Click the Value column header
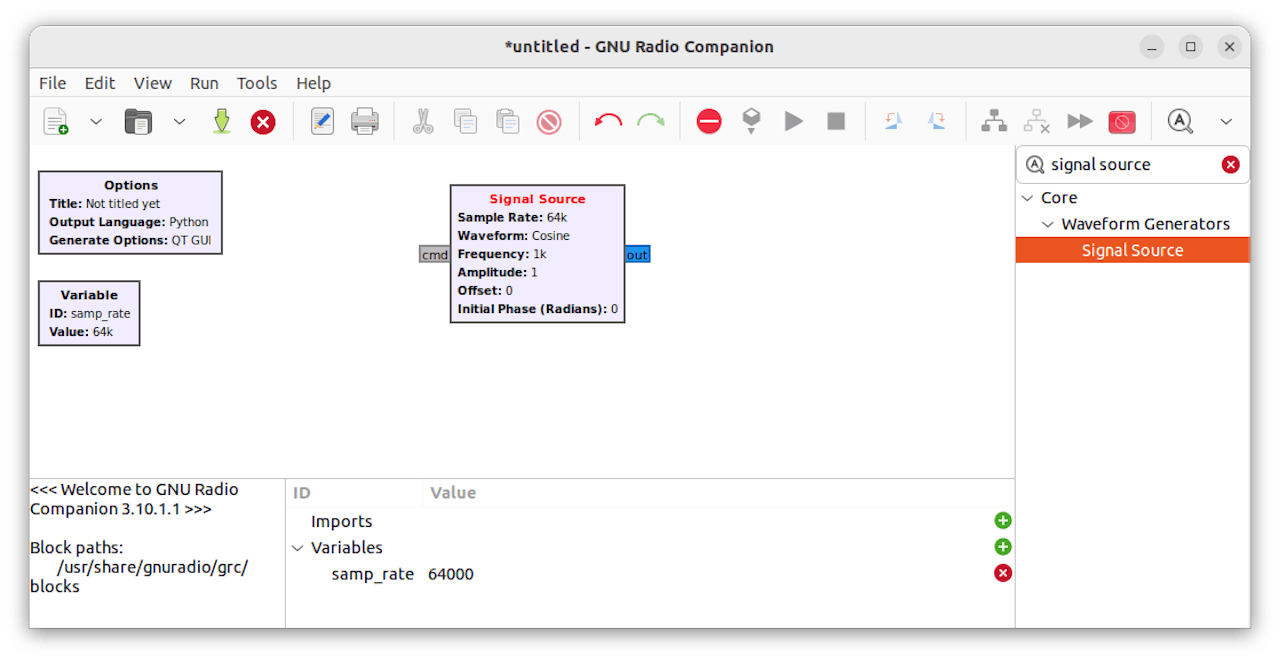This screenshot has height=661, width=1280. point(453,493)
